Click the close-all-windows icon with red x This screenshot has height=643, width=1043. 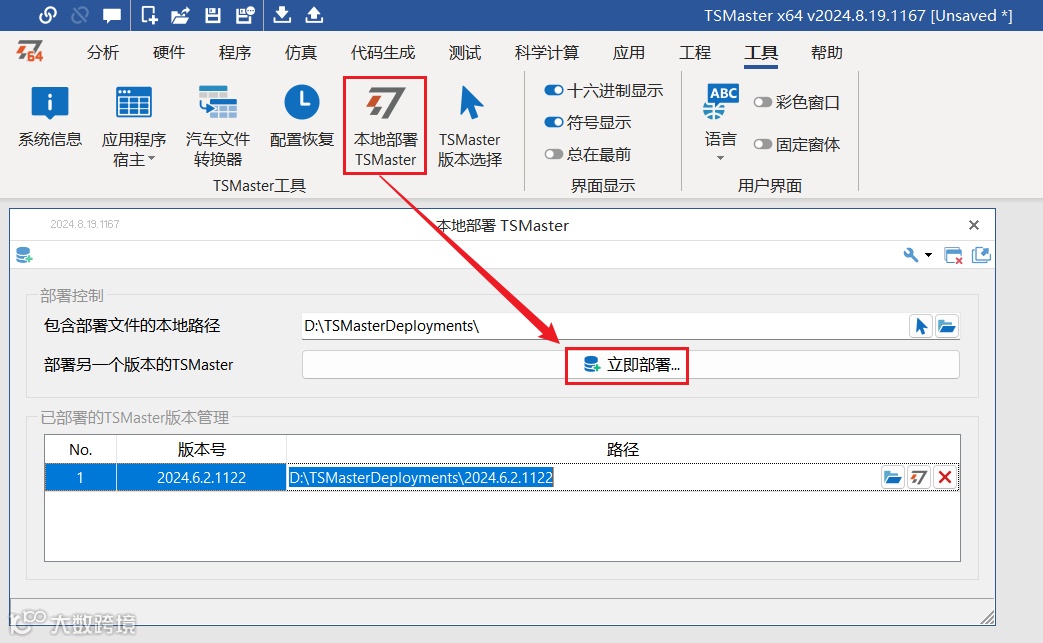(953, 255)
